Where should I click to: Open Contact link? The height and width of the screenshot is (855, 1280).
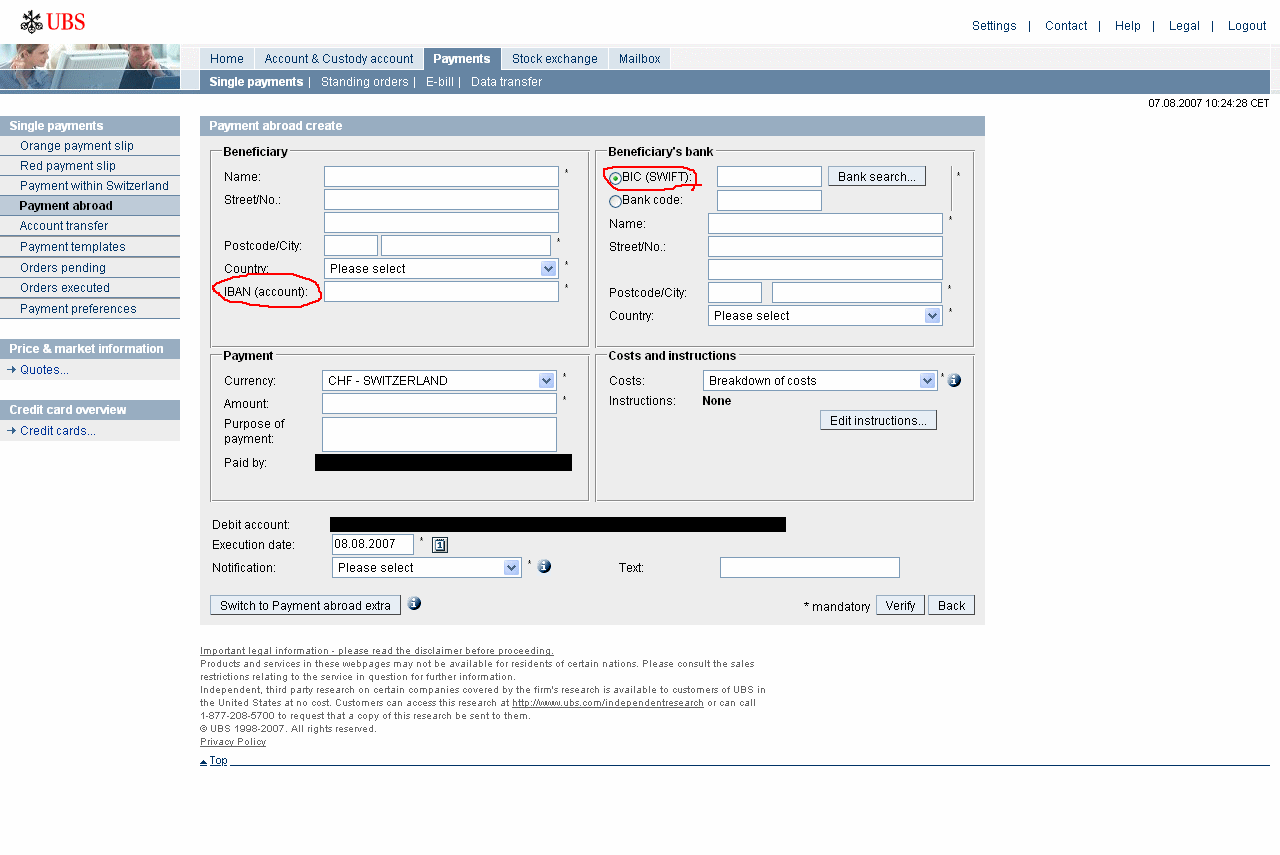1066,26
